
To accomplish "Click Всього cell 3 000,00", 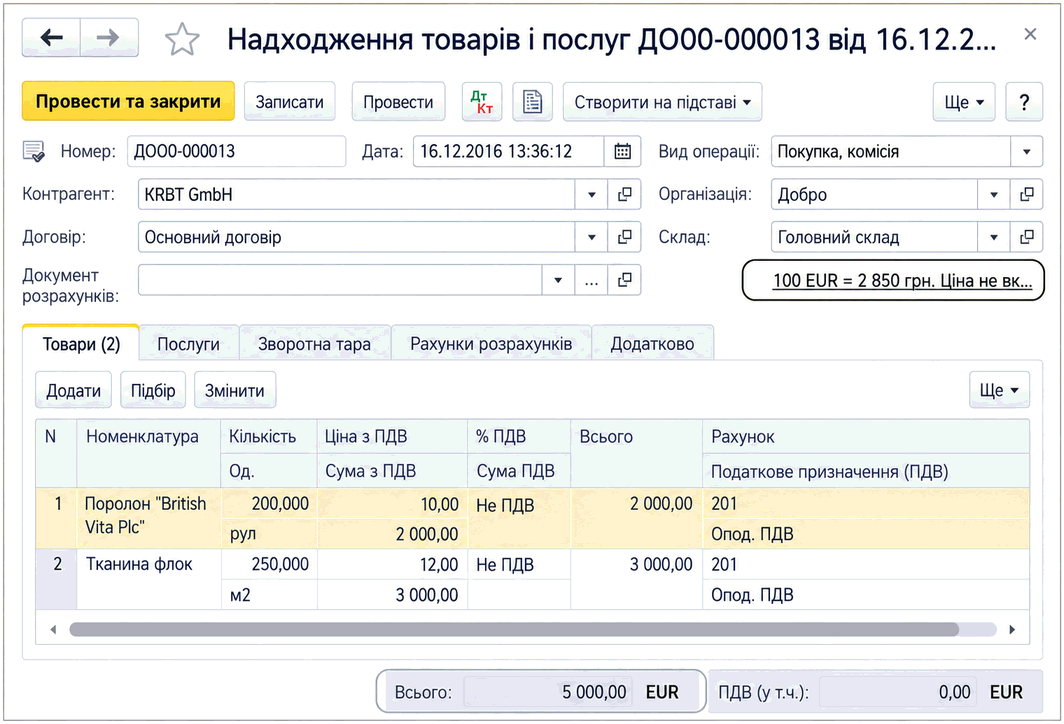I will click(636, 578).
